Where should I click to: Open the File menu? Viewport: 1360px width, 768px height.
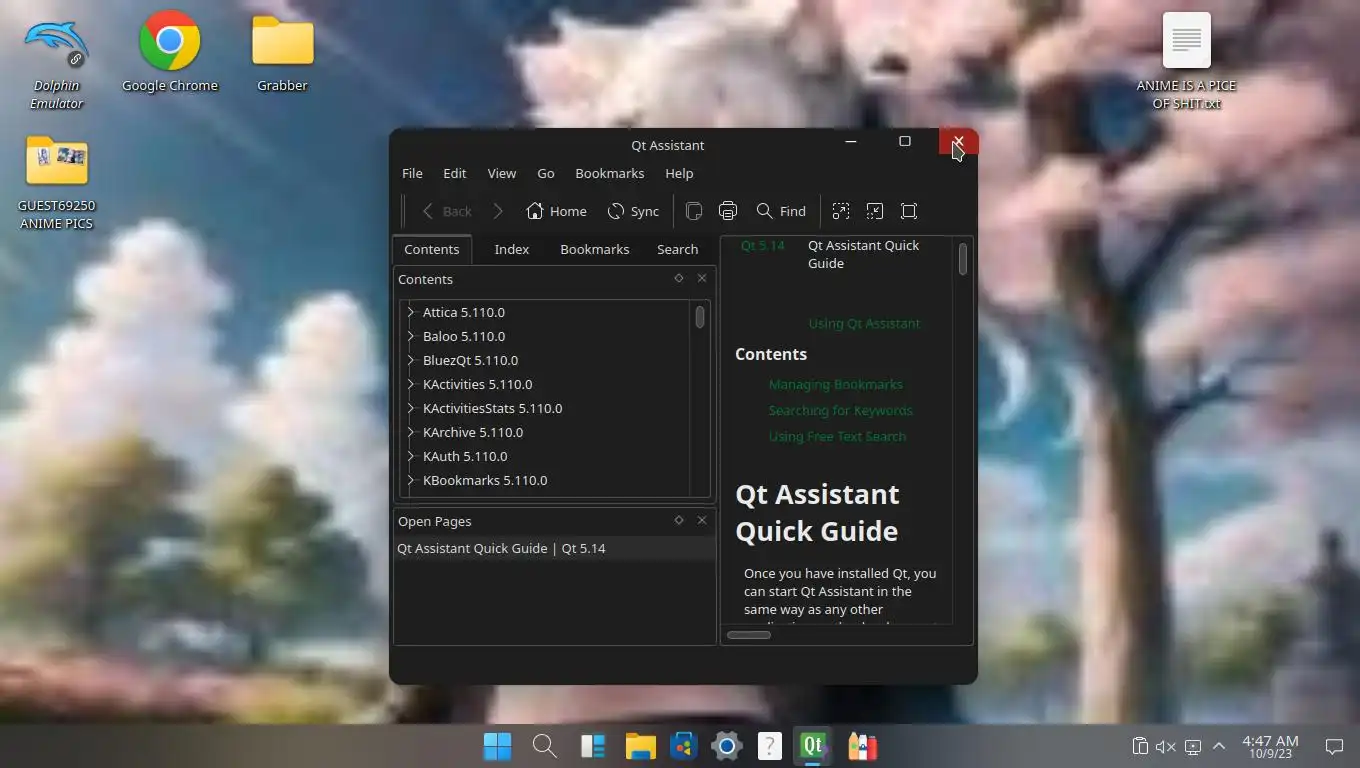pos(412,173)
